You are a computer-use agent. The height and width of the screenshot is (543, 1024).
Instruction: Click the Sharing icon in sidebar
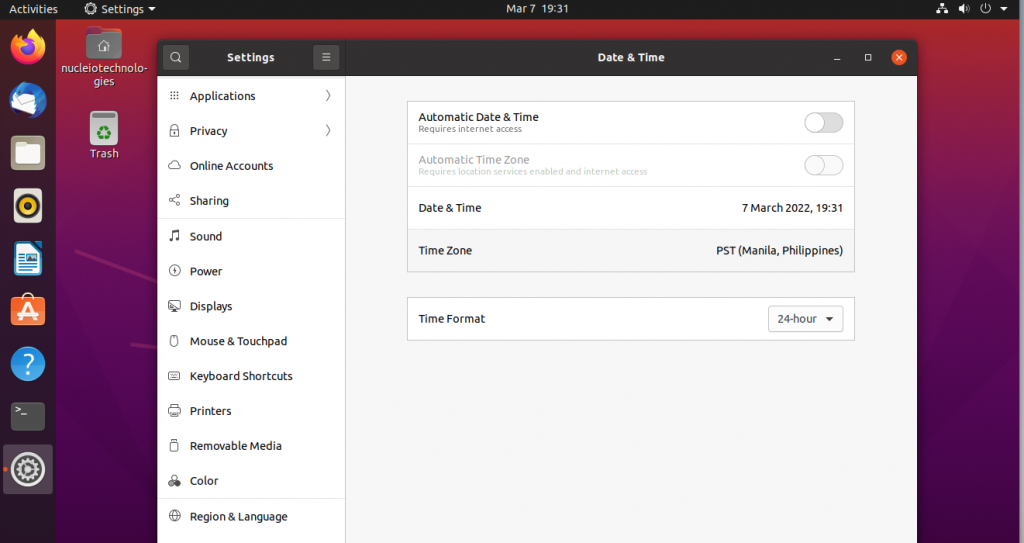[x=174, y=200]
